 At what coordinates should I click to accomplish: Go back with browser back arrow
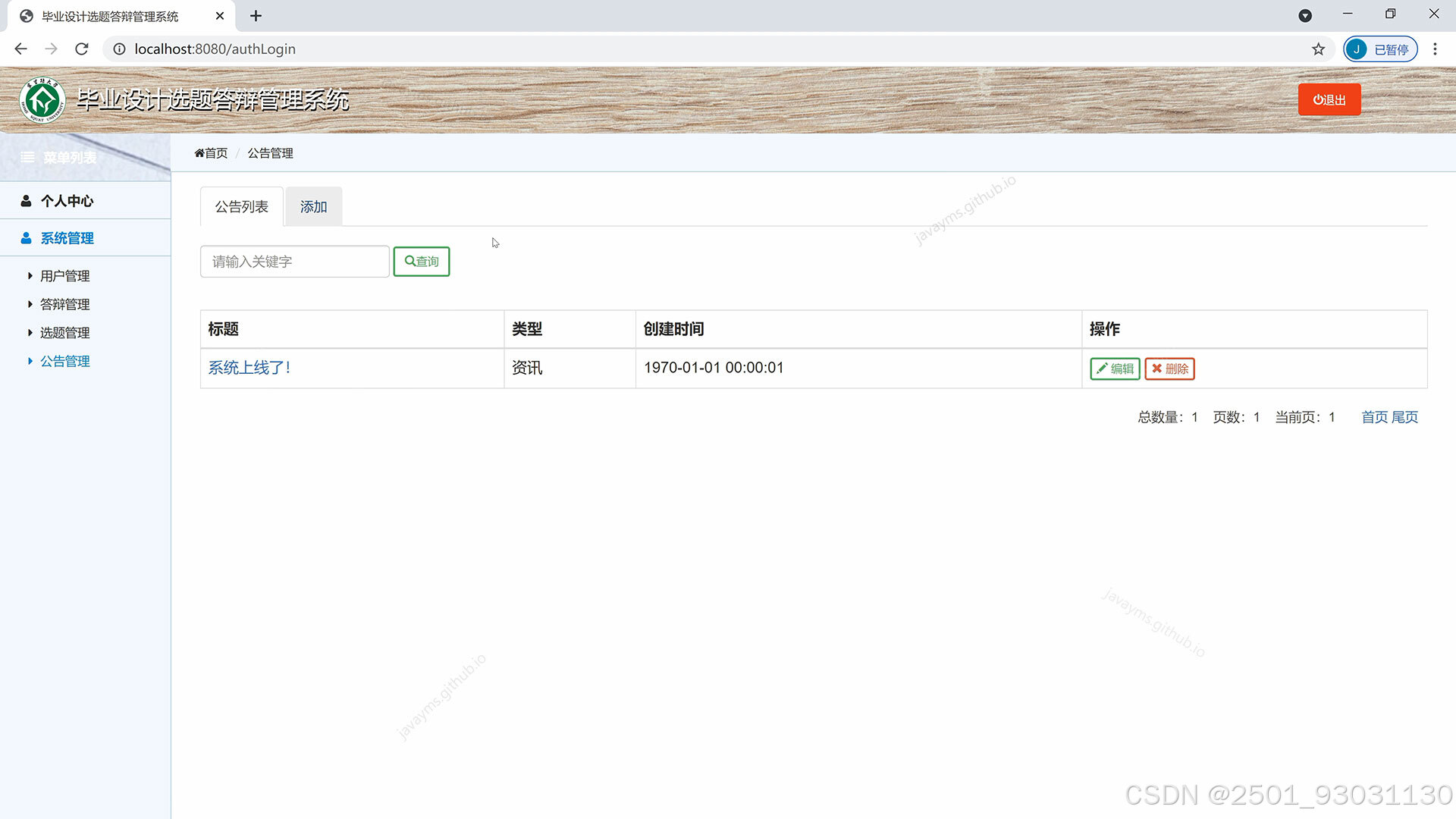point(20,49)
